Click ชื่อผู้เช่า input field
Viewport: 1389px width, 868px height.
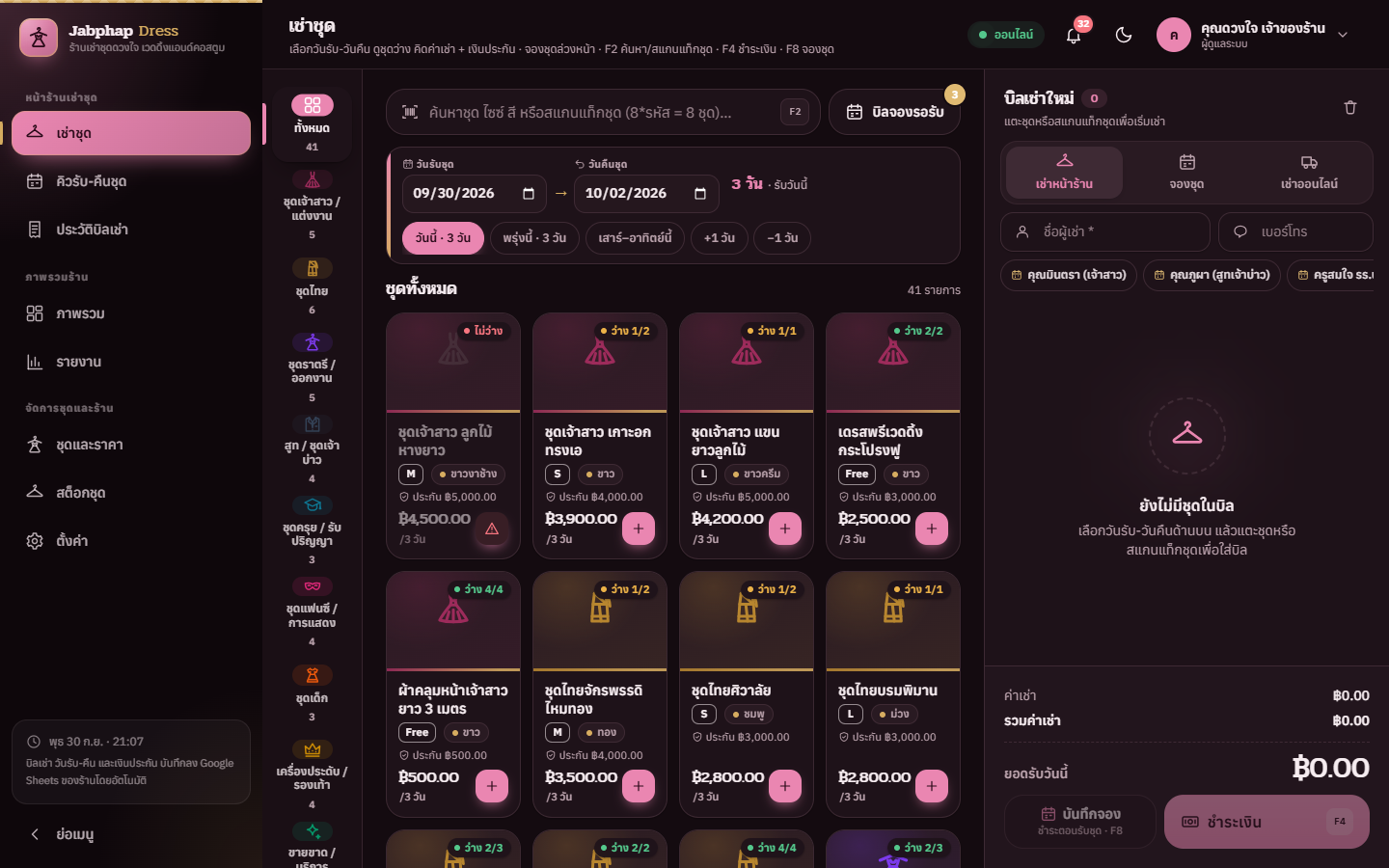pos(1105,231)
